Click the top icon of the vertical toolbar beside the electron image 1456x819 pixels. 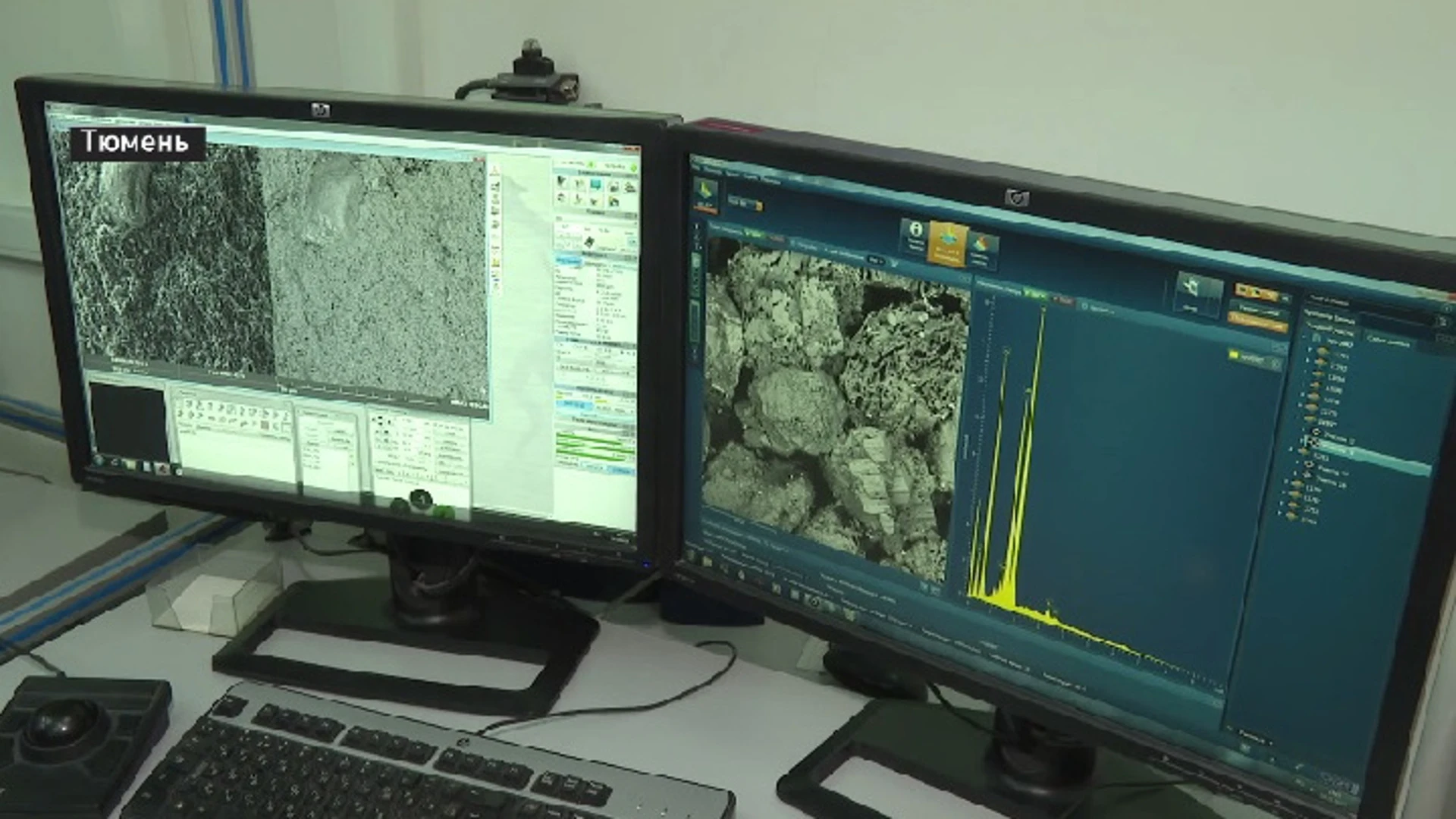tap(697, 227)
